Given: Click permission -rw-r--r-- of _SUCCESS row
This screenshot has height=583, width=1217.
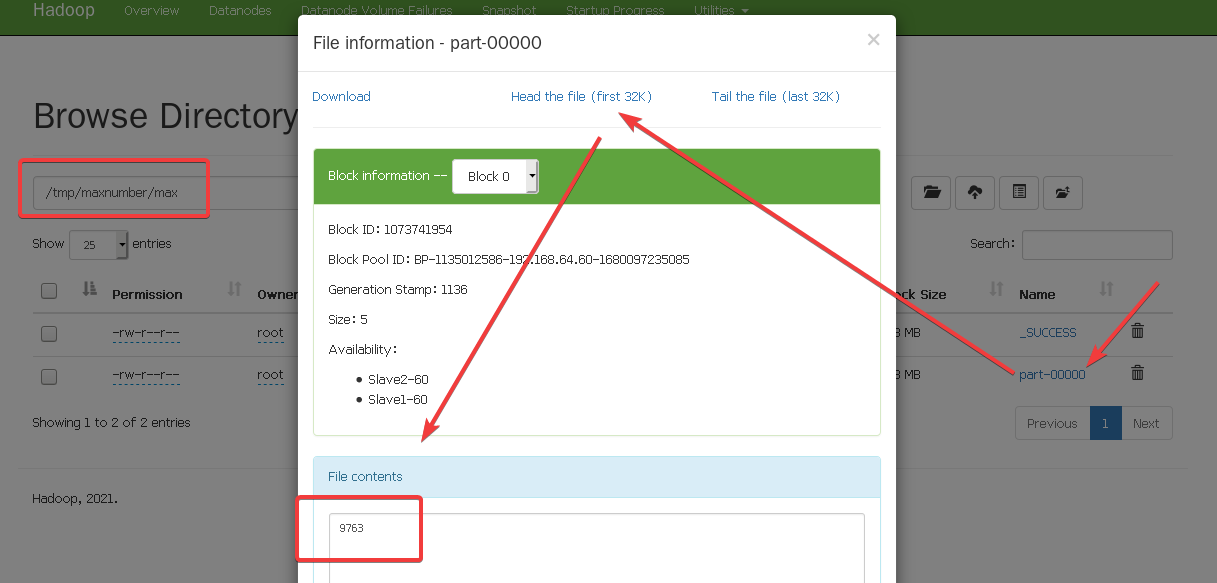Looking at the screenshot, I should point(146,332).
